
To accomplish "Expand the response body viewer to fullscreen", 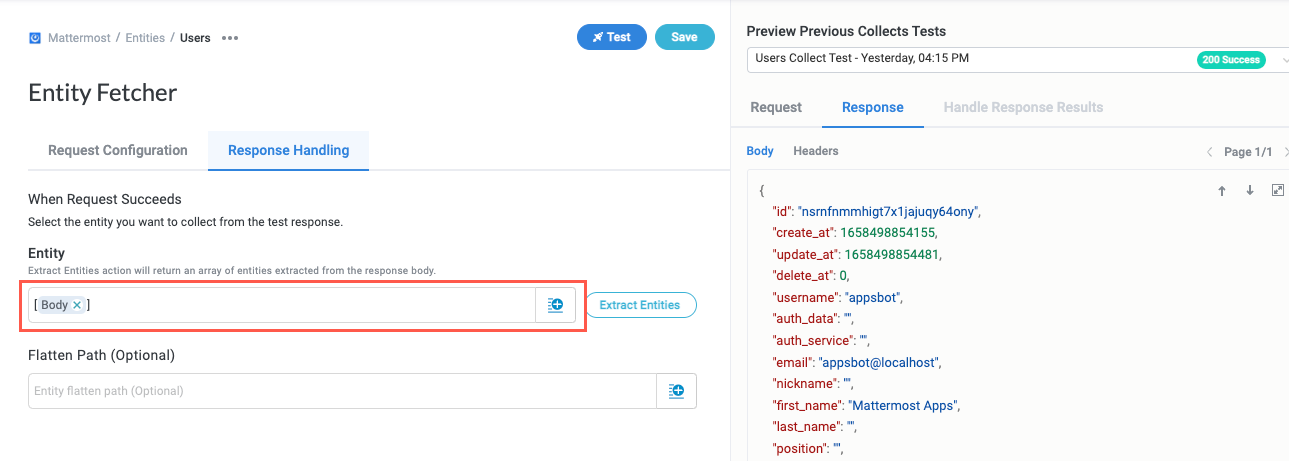I will [x=1277, y=190].
